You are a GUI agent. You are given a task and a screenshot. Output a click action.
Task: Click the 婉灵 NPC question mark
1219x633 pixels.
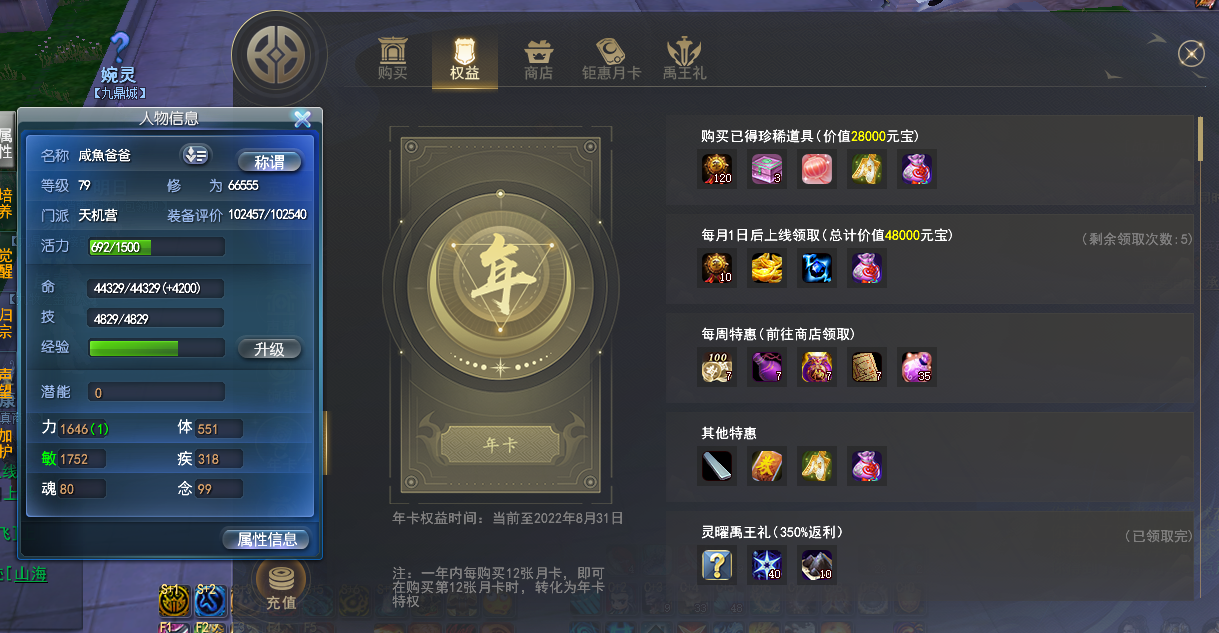click(x=119, y=47)
